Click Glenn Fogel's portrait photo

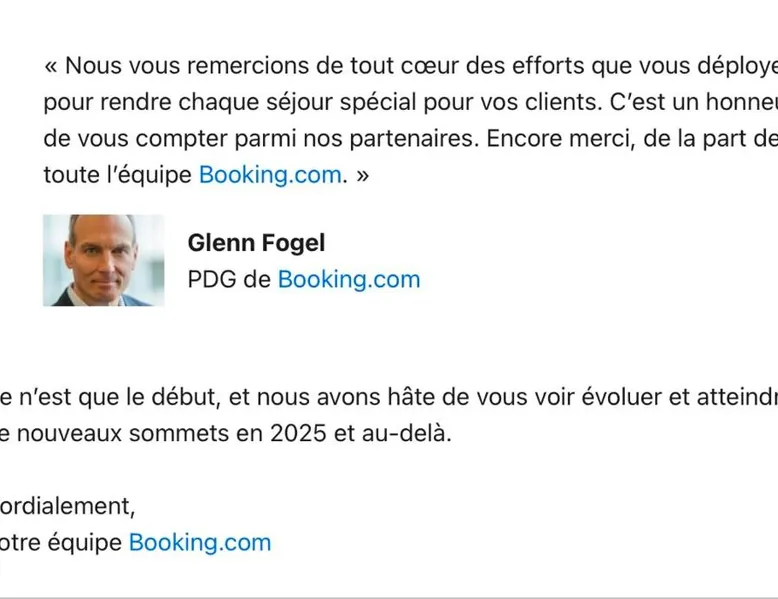point(103,261)
